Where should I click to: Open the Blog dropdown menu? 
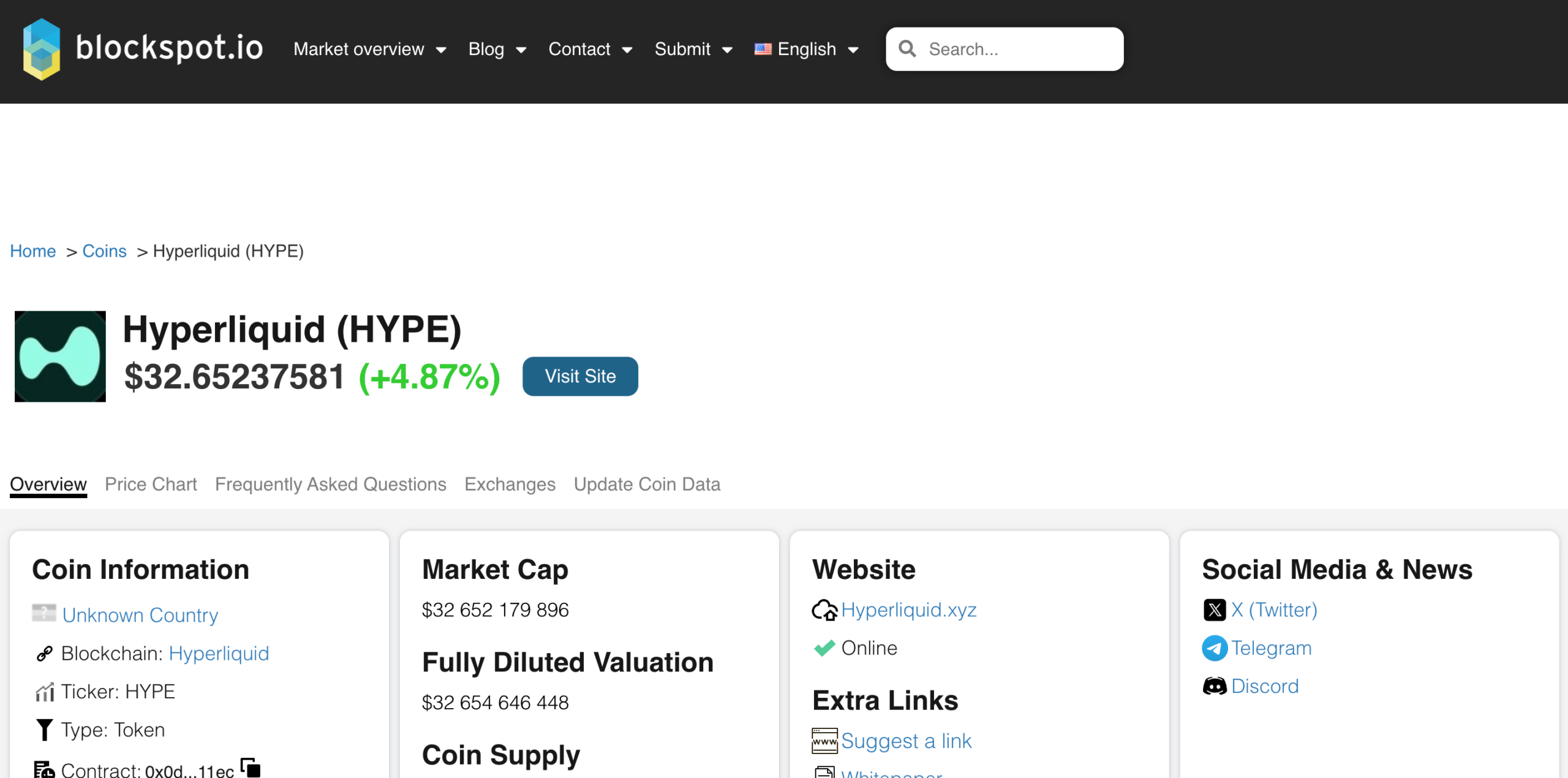click(497, 49)
